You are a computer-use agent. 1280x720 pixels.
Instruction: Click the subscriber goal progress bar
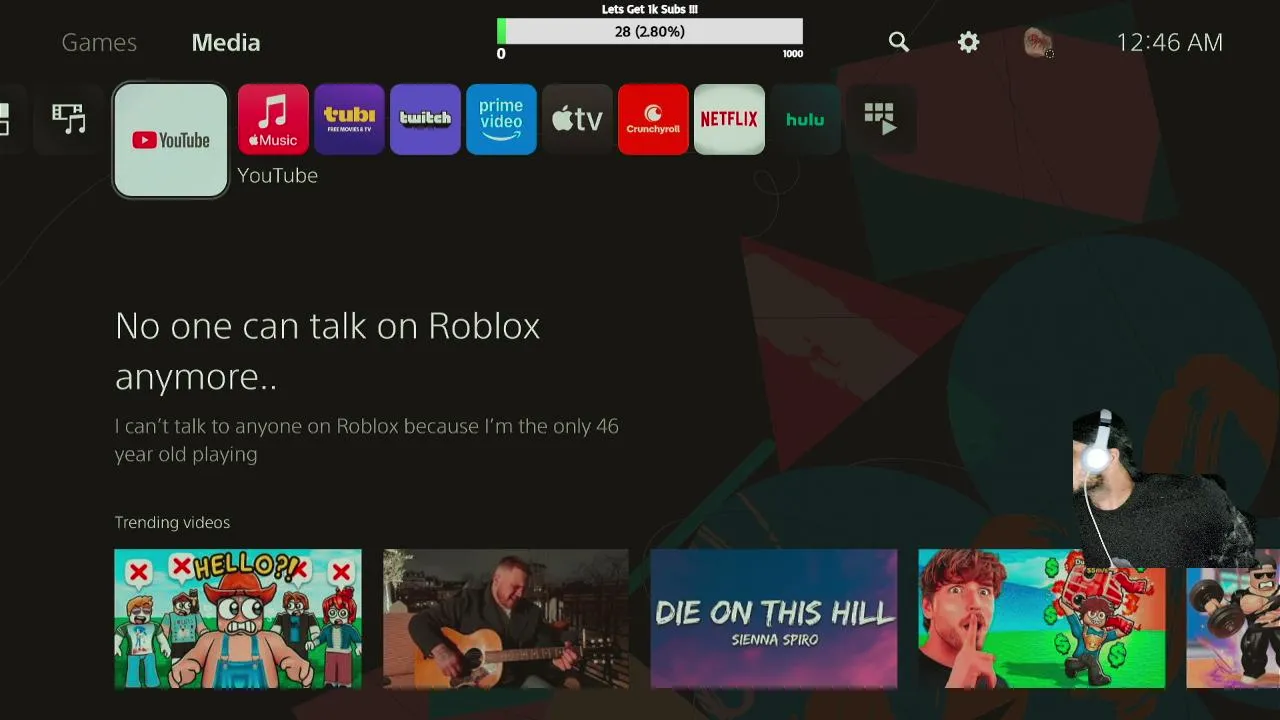click(x=650, y=32)
